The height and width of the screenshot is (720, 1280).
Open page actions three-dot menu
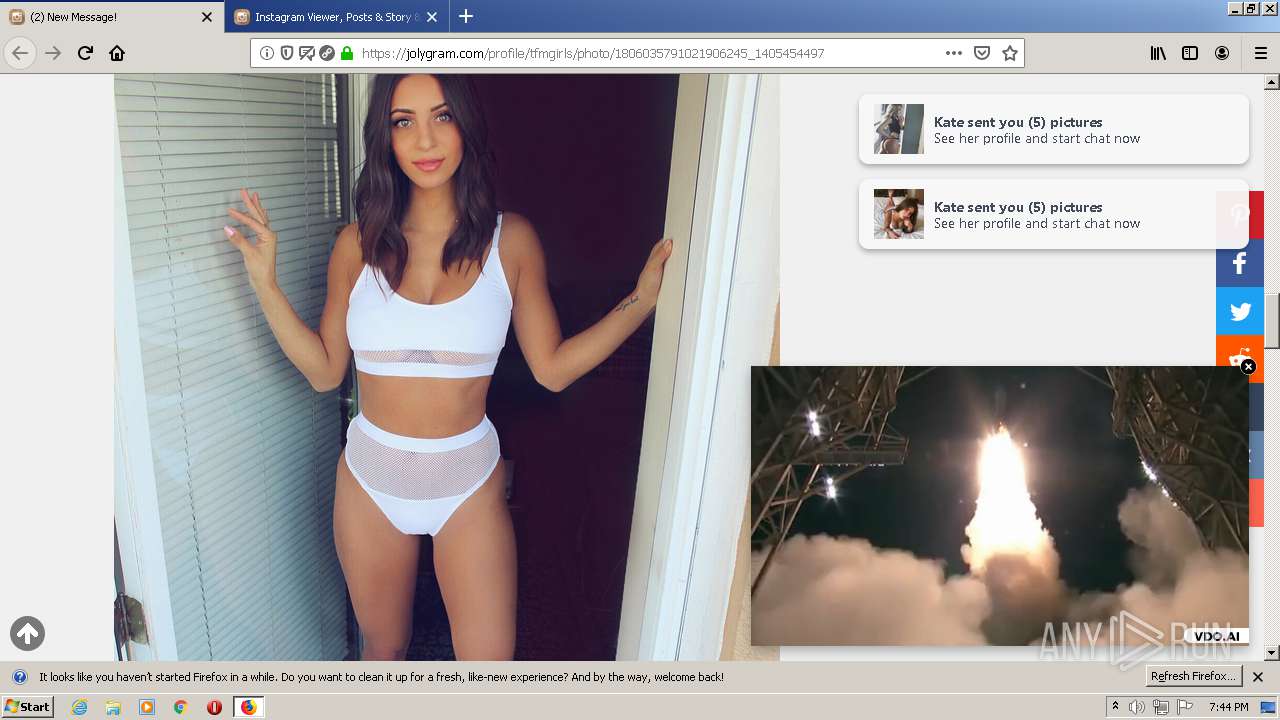tap(954, 53)
